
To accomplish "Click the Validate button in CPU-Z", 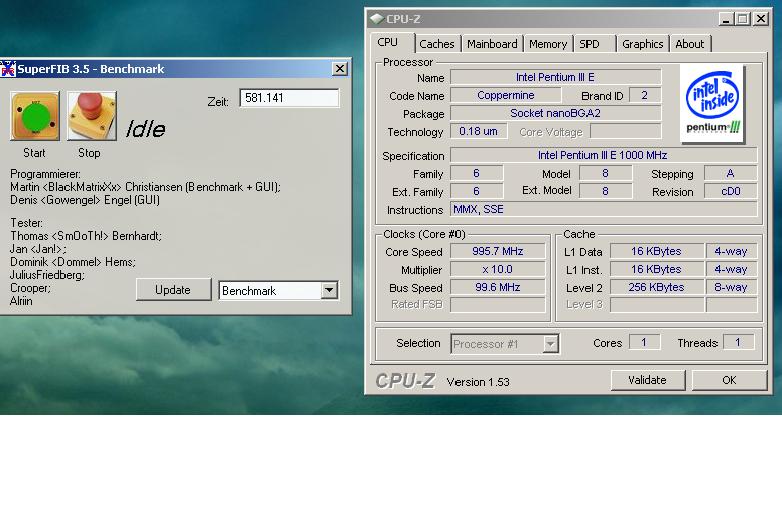I will [647, 380].
